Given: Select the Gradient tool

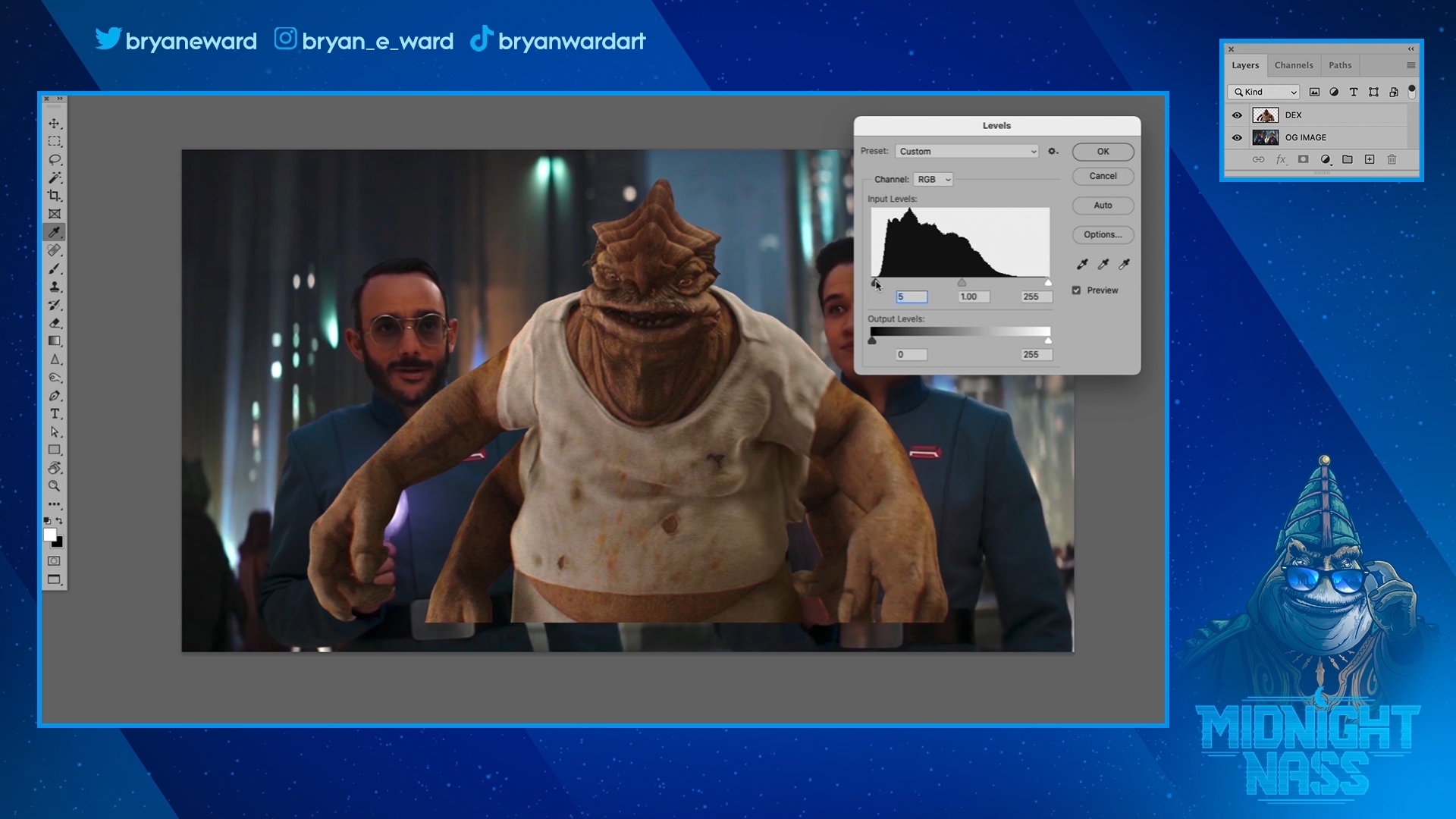Looking at the screenshot, I should pyautogui.click(x=55, y=341).
